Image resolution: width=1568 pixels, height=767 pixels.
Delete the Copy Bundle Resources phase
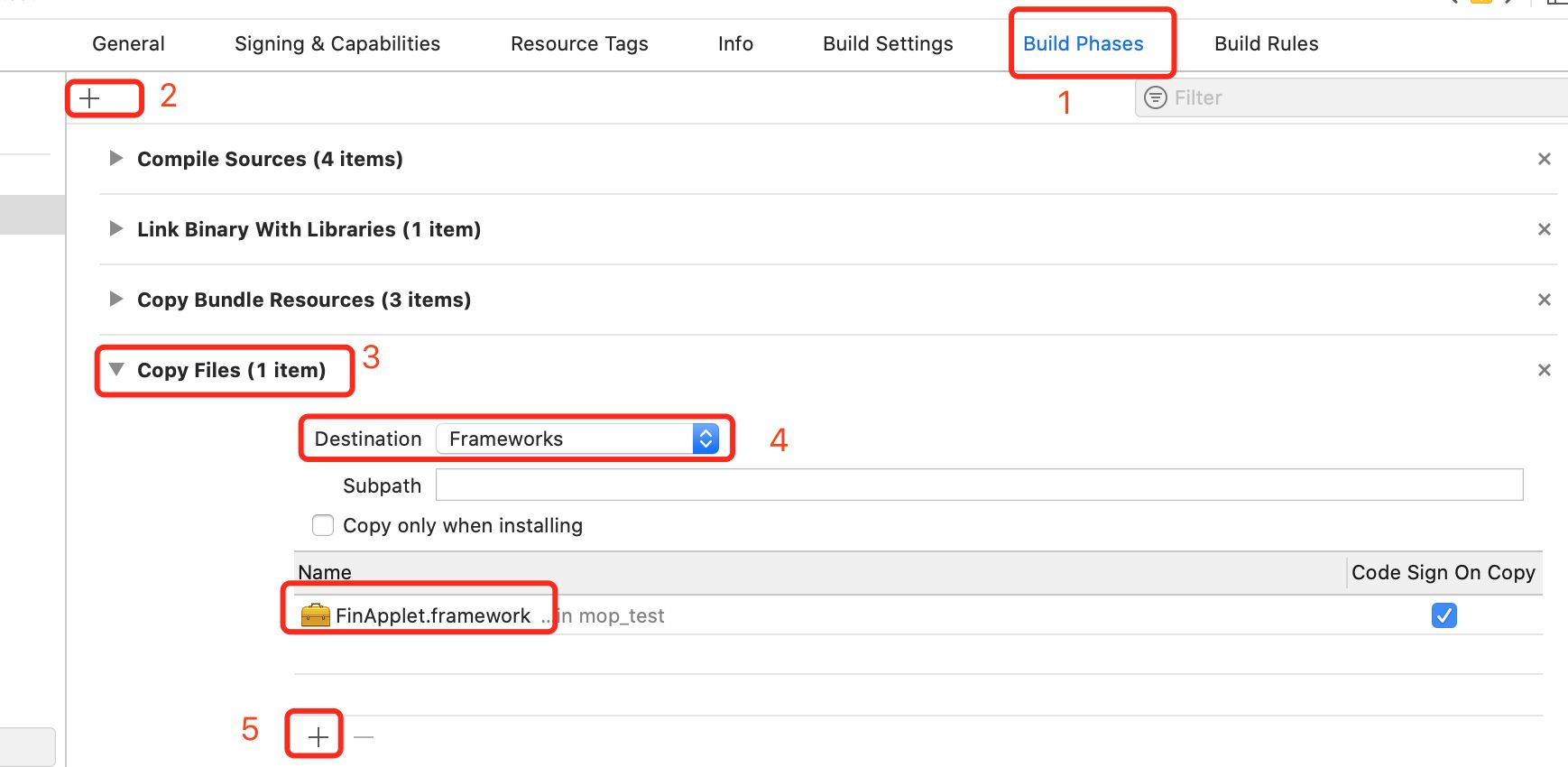click(x=1544, y=300)
